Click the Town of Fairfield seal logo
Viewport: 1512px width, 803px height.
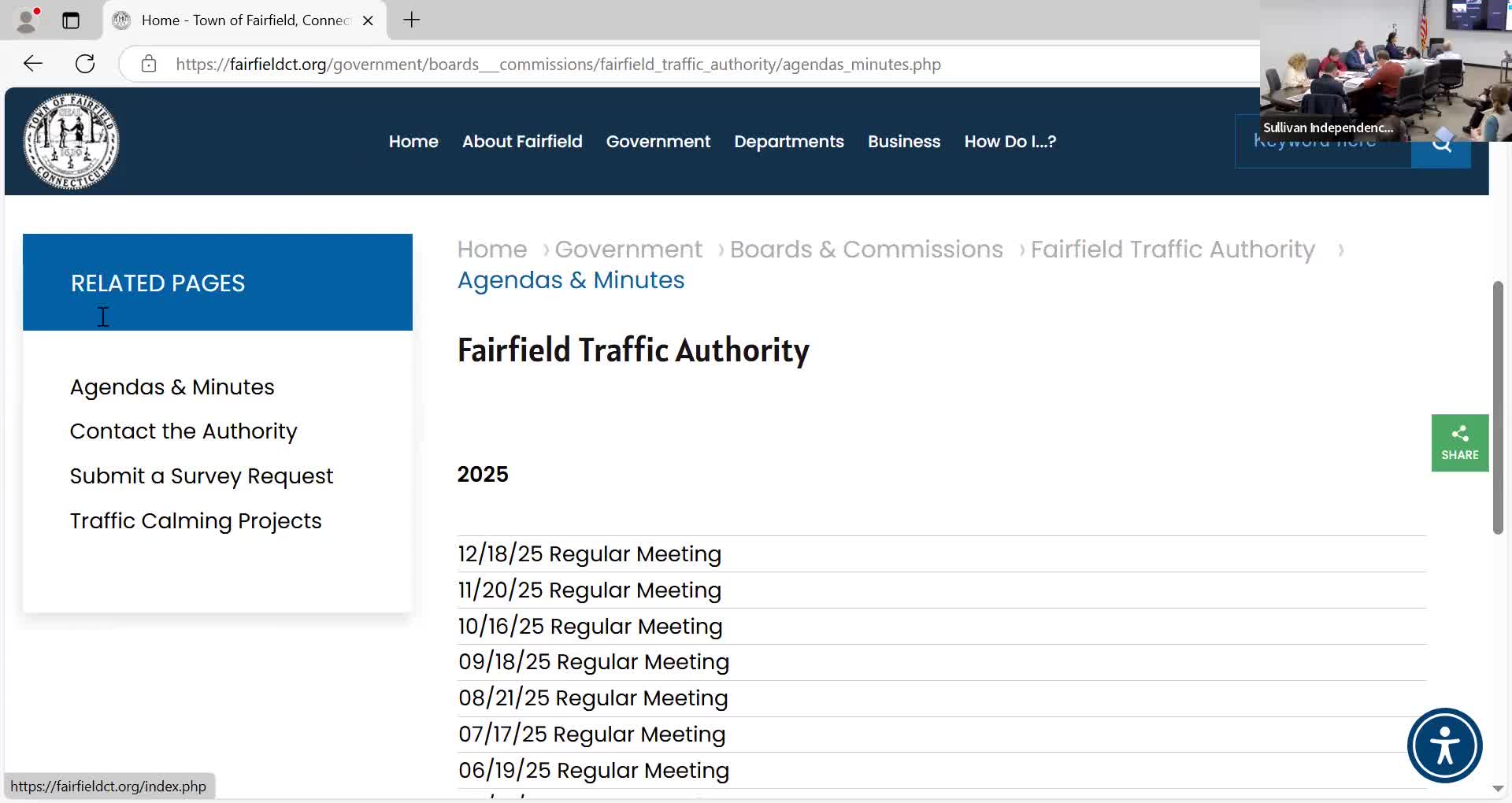click(x=71, y=141)
